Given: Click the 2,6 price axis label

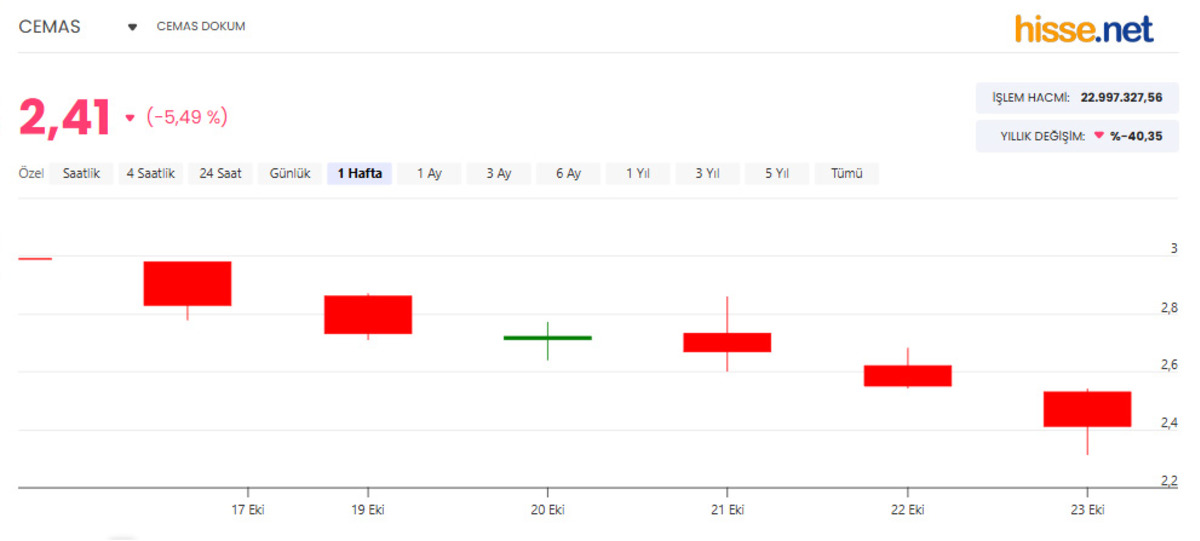Looking at the screenshot, I should coord(1169,365).
